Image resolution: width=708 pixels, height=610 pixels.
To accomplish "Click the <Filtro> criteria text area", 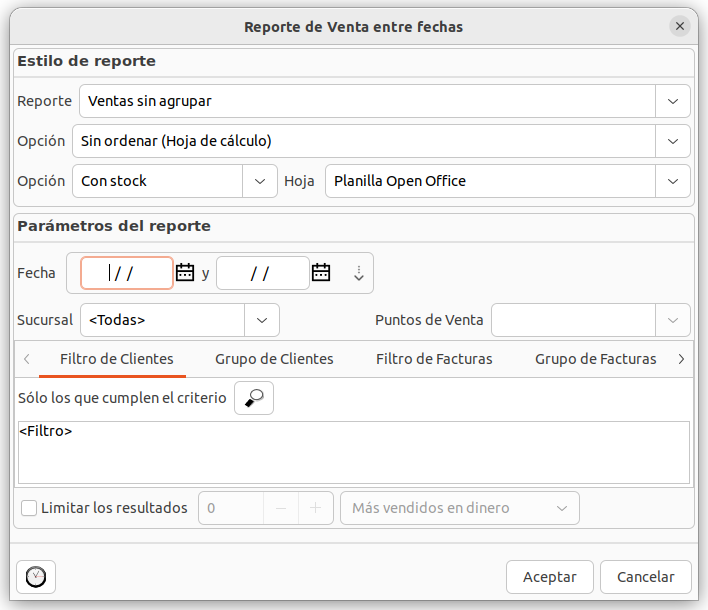I will click(x=353, y=452).
